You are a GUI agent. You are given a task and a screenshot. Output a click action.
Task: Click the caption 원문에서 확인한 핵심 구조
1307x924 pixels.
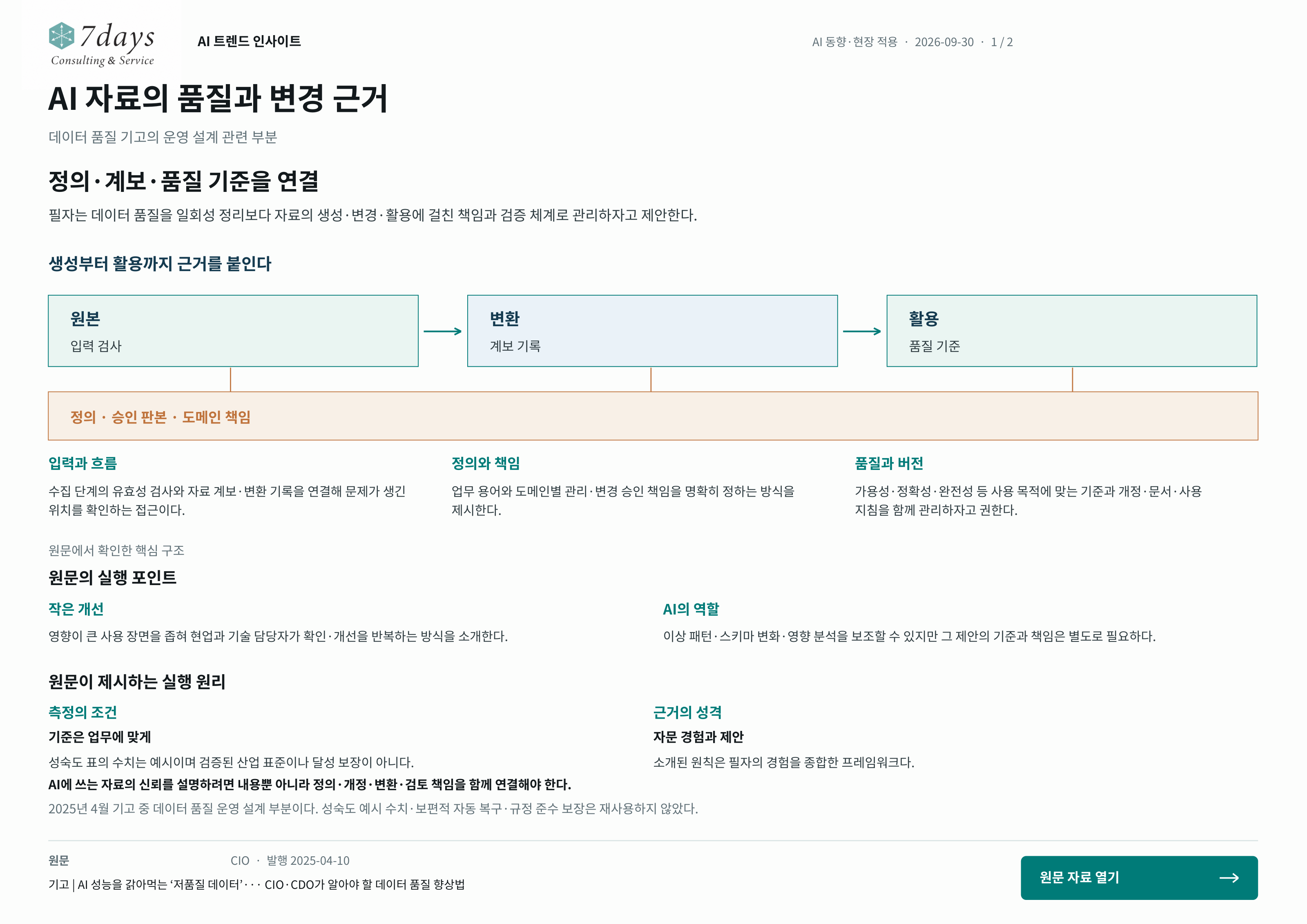tap(116, 550)
